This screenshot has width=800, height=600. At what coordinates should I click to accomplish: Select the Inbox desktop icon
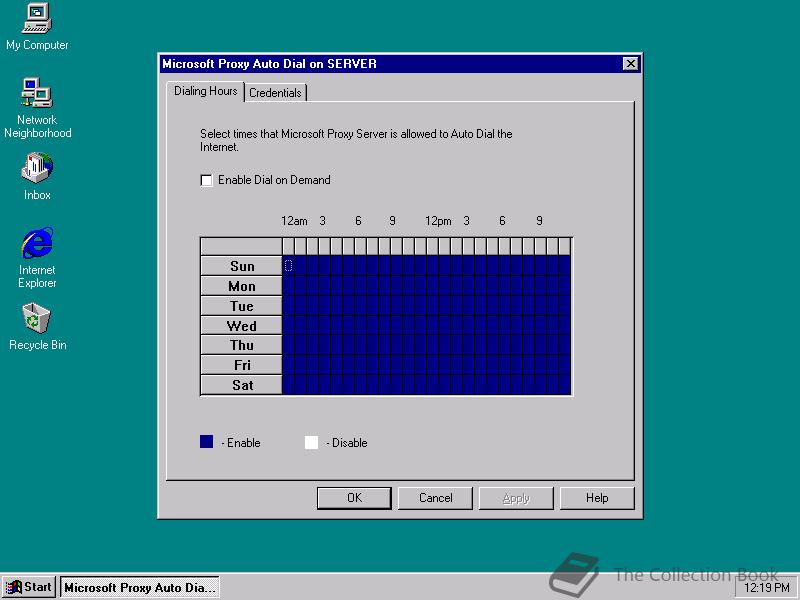coord(37,176)
